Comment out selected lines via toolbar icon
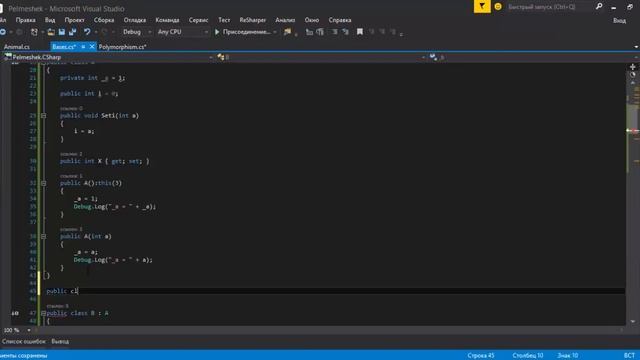640x360 pixels. tap(334, 32)
